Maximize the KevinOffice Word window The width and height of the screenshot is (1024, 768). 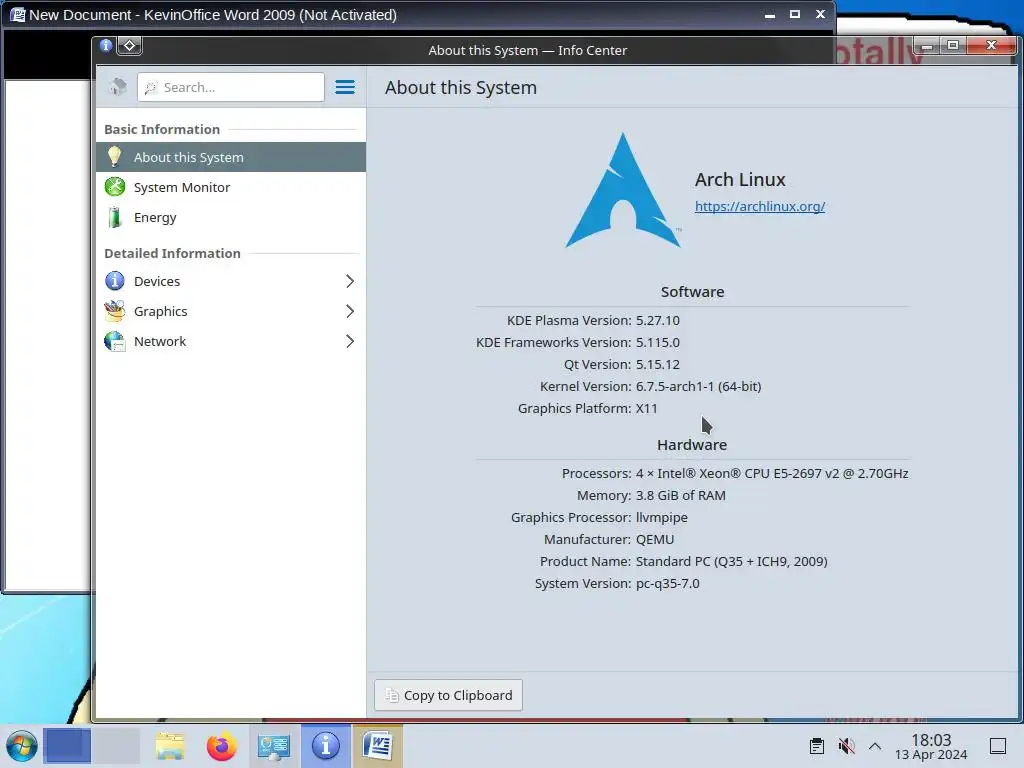pos(795,14)
